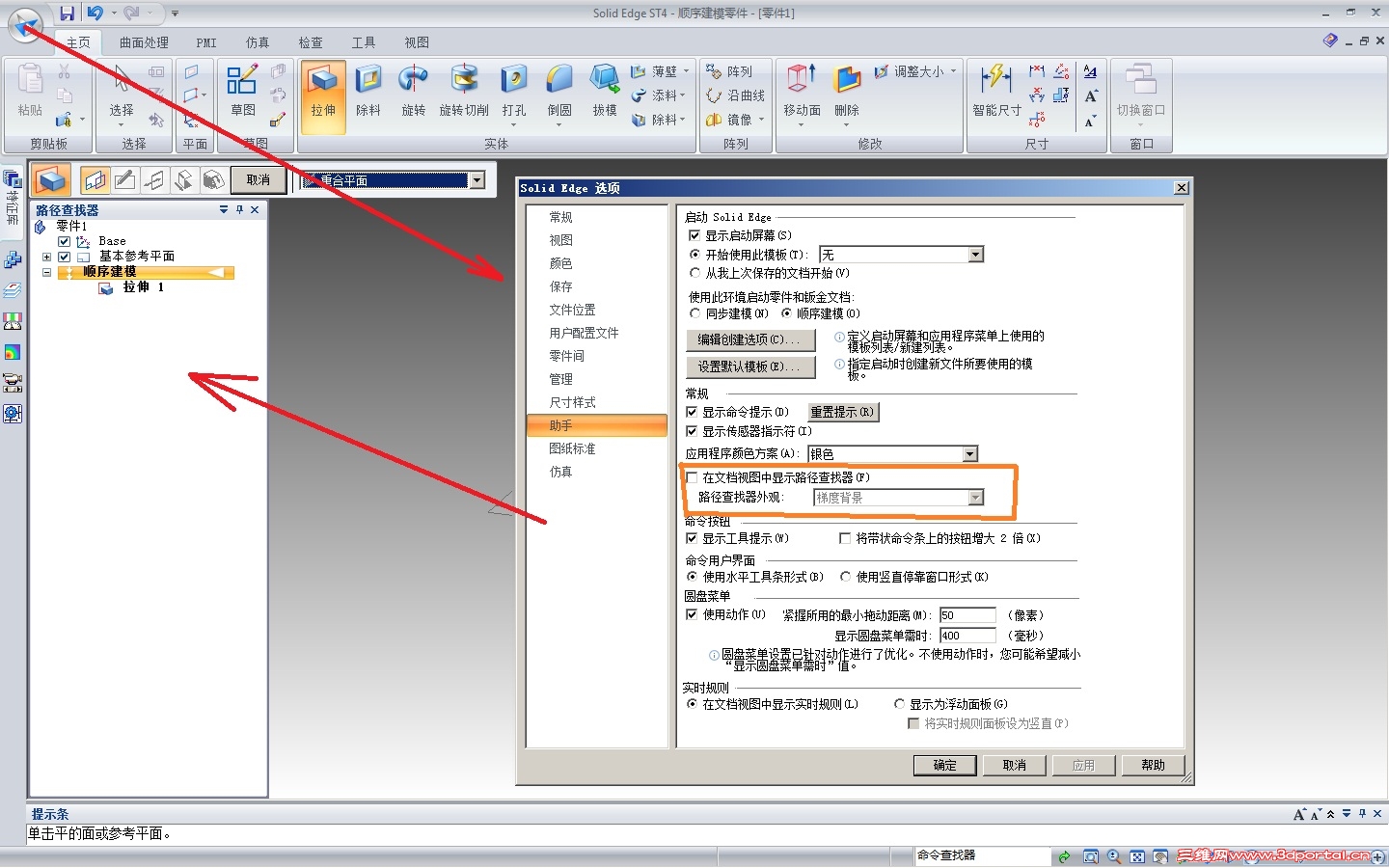The height and width of the screenshot is (868, 1389).
Task: Click the help icon near the ribbon's right end
Action: coord(1330,41)
